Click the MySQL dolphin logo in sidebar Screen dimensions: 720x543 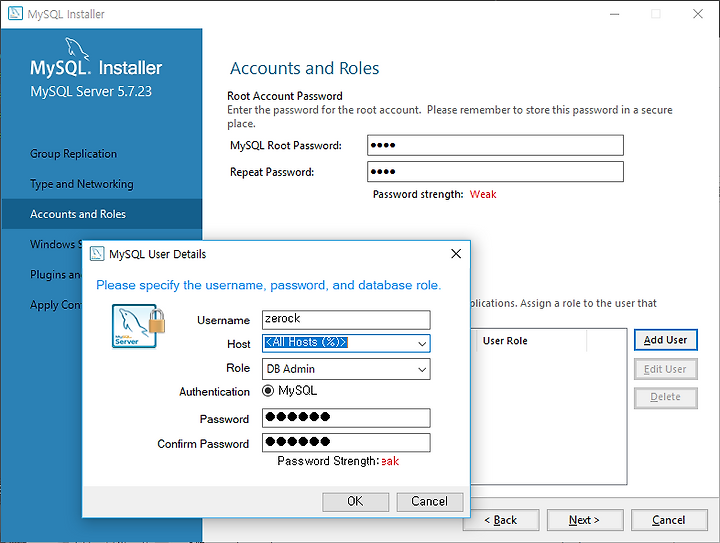[76, 48]
